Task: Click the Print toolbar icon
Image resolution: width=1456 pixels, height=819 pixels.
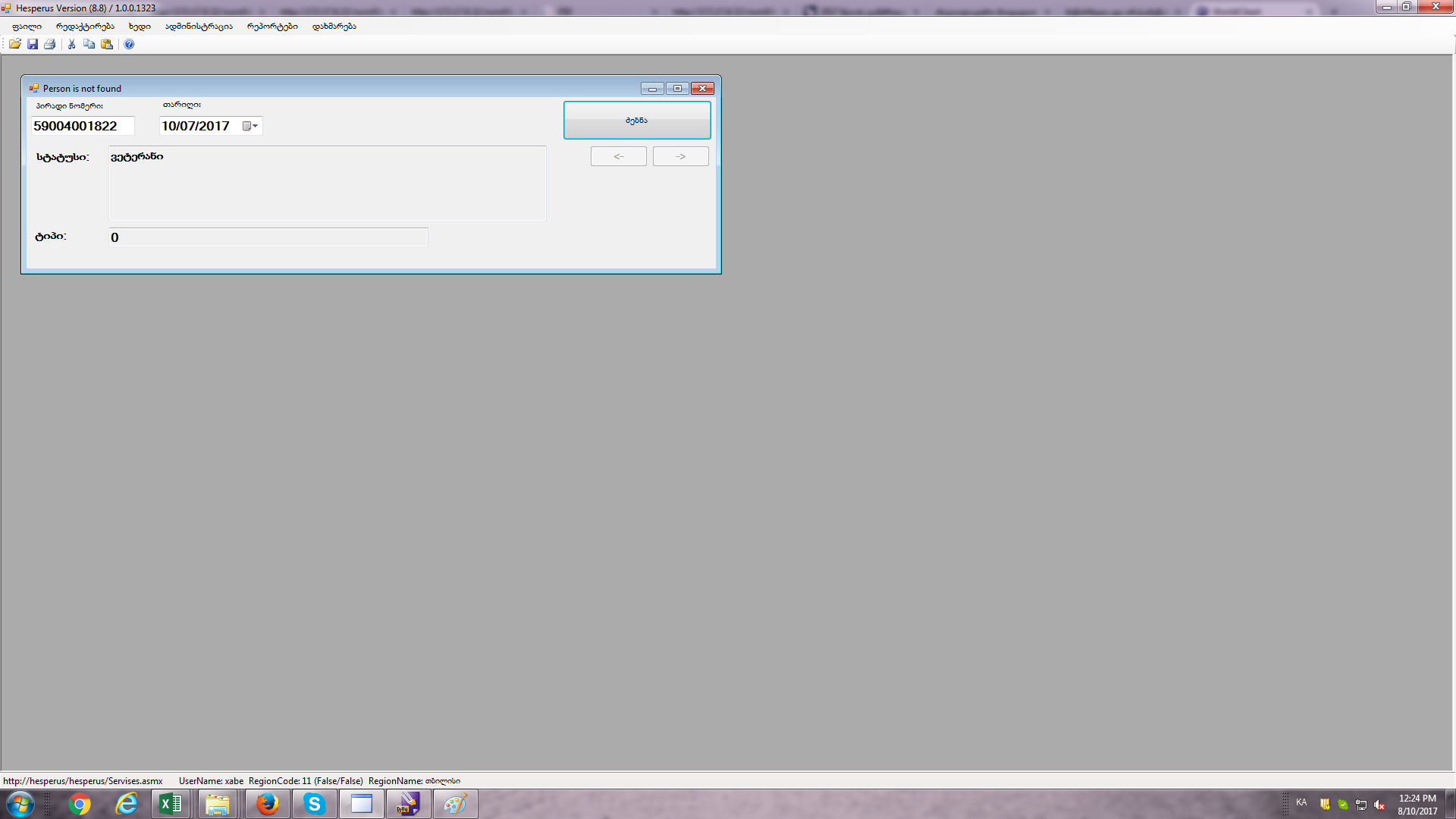Action: pyautogui.click(x=50, y=44)
